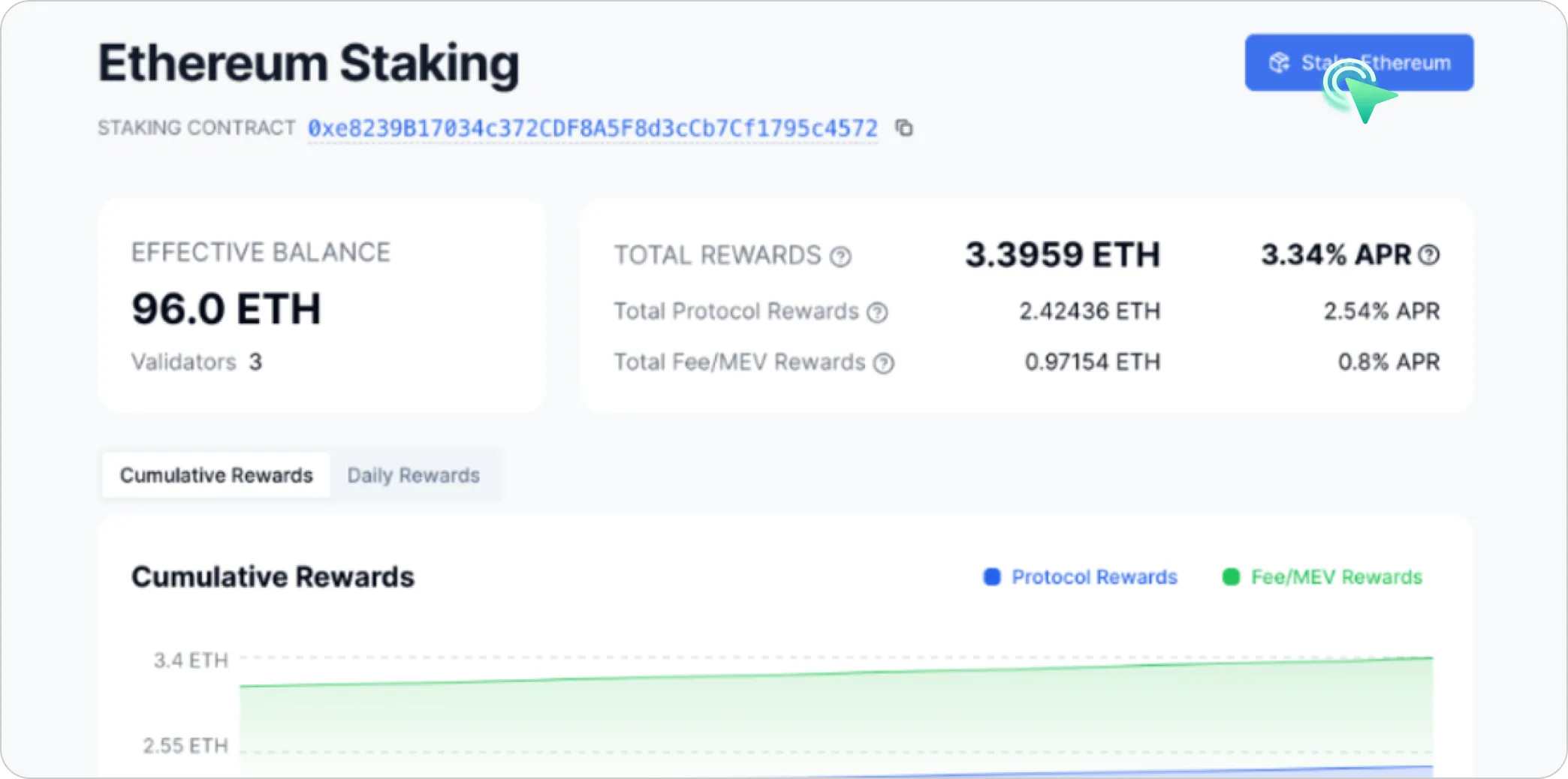Image resolution: width=1568 pixels, height=779 pixels.
Task: Toggle the Fee/MEV Rewards legend label
Action: (x=1336, y=577)
